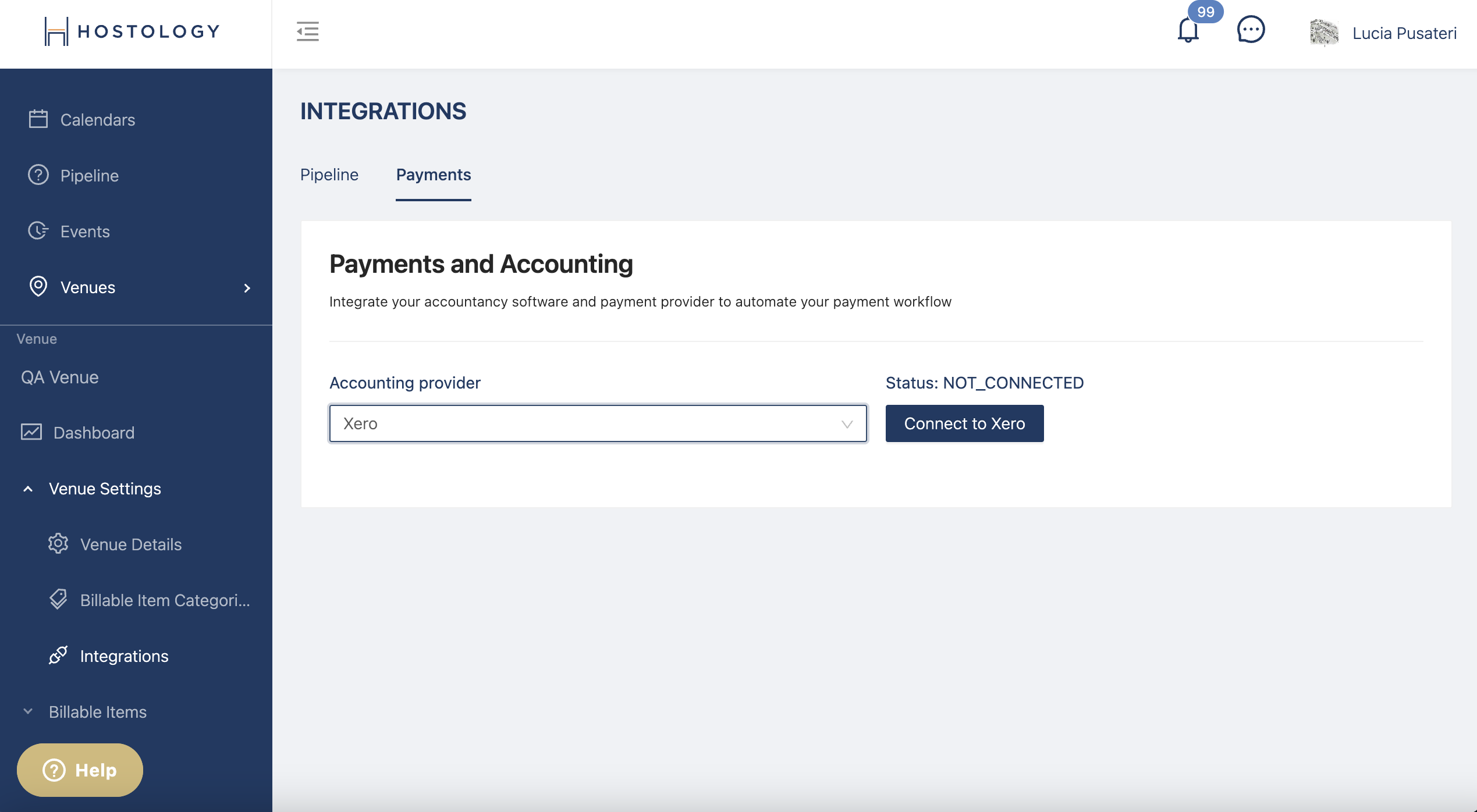1477x812 pixels.
Task: Click the Integrations plug icon
Action: coord(58,656)
